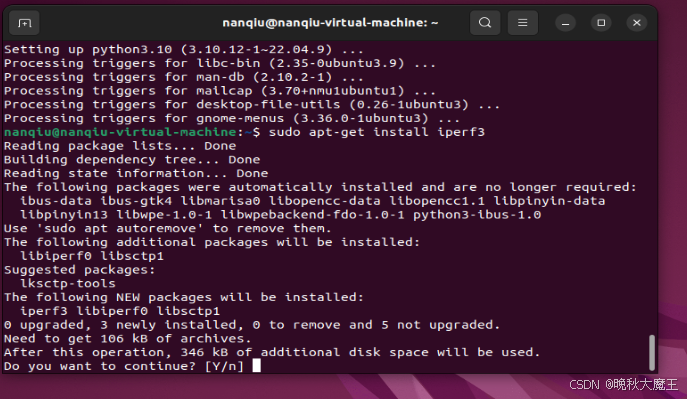Open the terminal search tool
This screenshot has height=399, width=687.
point(485,23)
